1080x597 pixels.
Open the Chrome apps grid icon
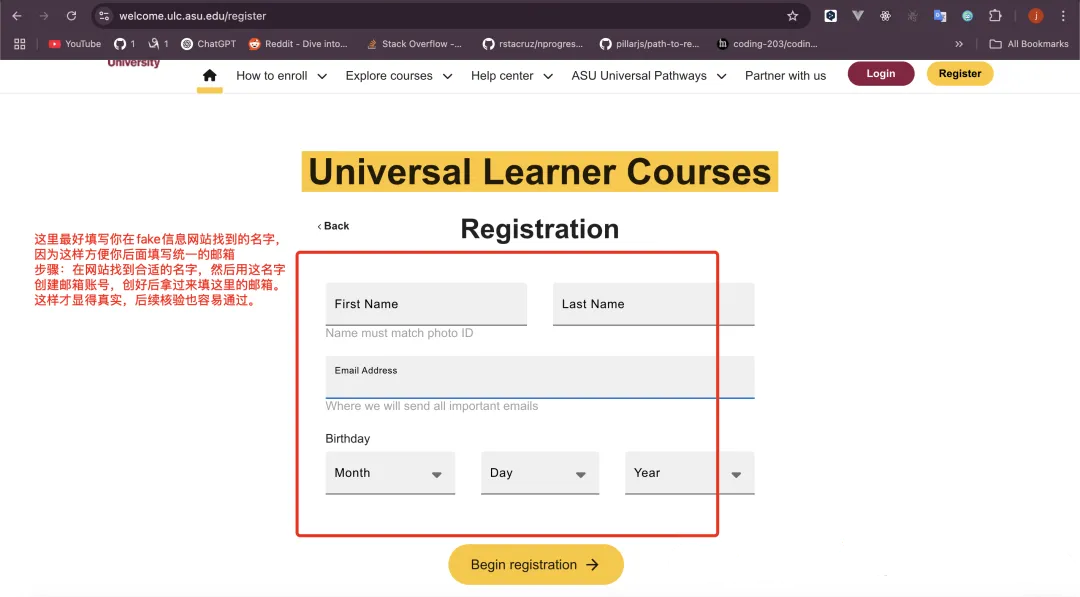(x=19, y=43)
